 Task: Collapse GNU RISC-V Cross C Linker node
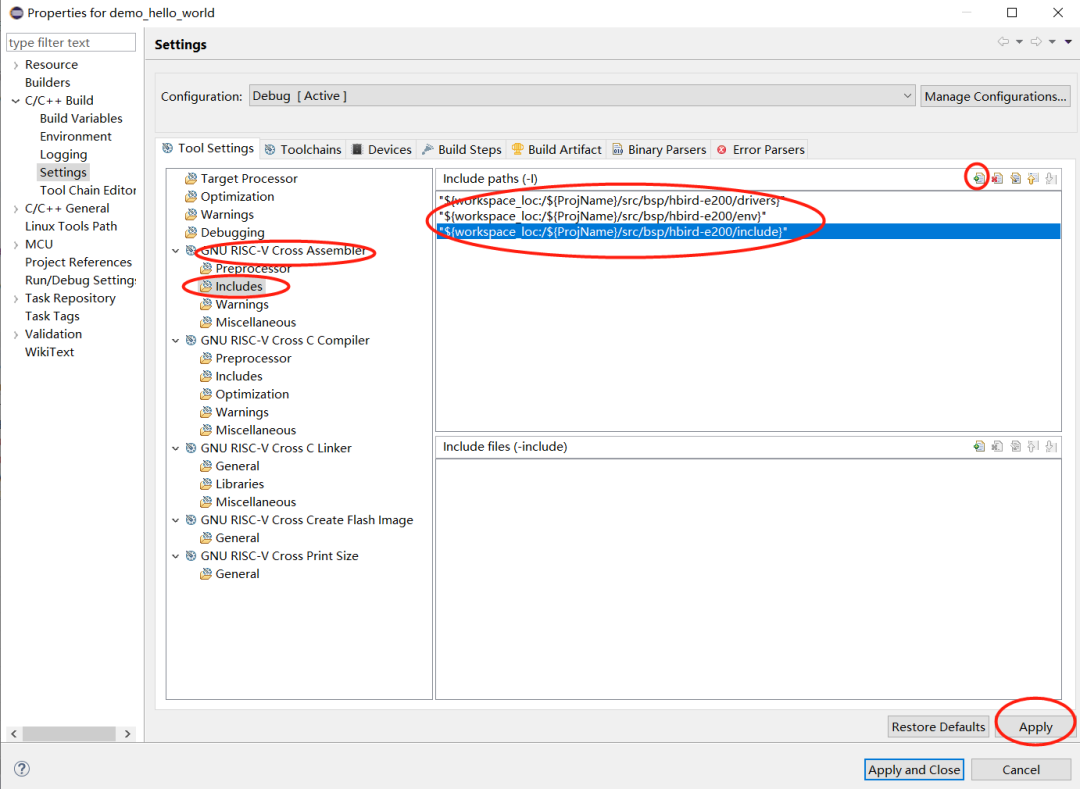tap(176, 448)
